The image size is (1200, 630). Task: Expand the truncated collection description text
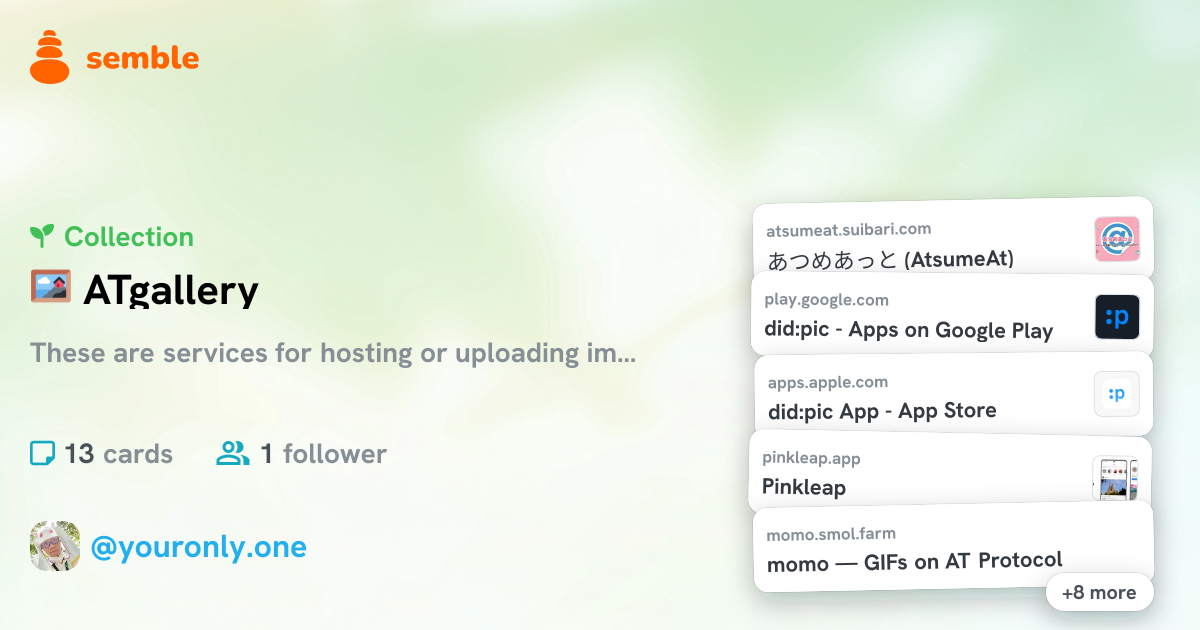(333, 353)
